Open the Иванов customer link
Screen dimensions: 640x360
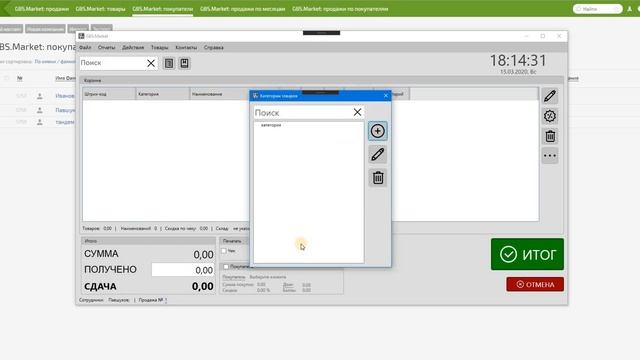65,96
